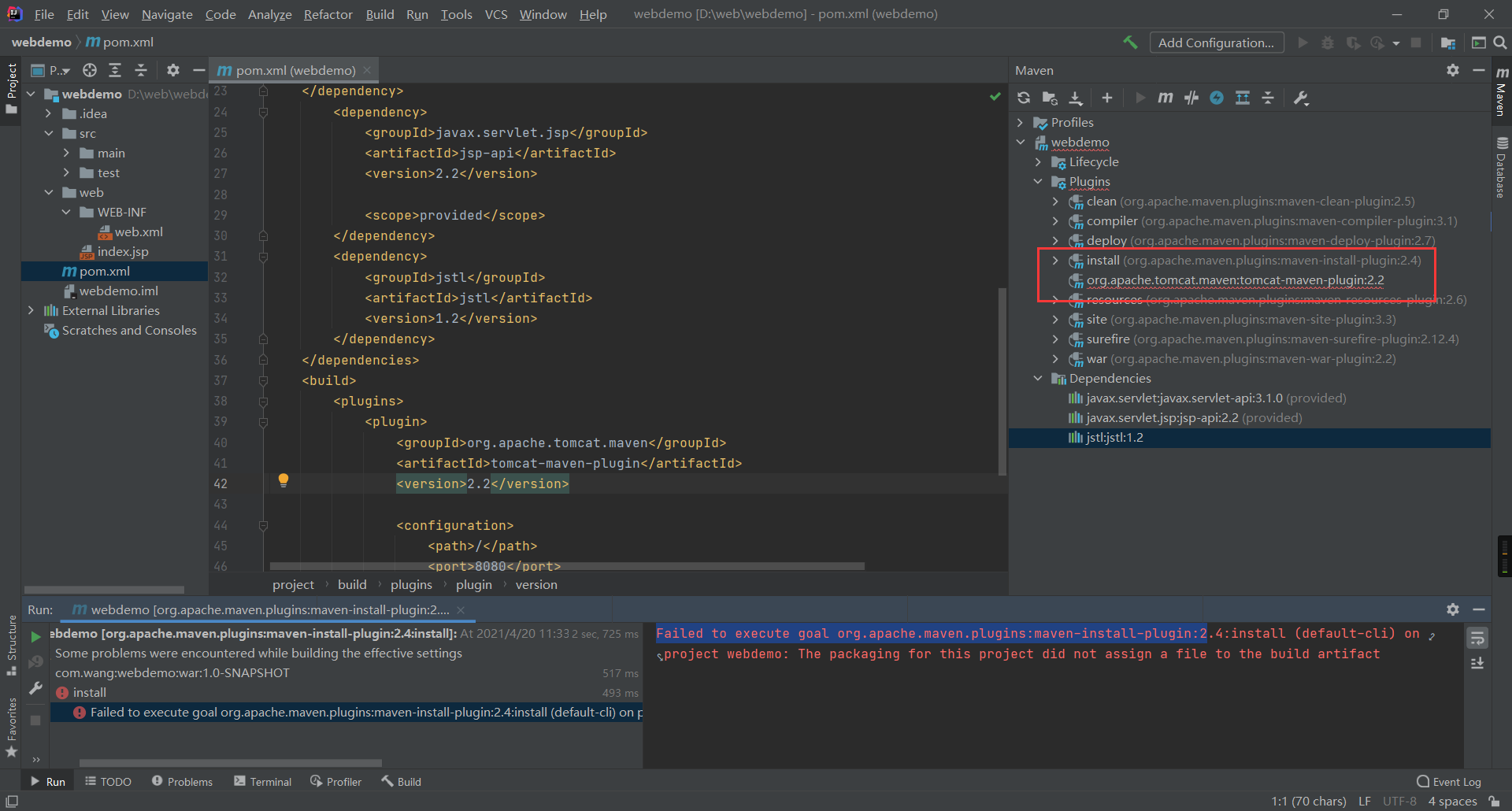Open Maven panel gear options
1512x811 pixels.
[x=1453, y=70]
